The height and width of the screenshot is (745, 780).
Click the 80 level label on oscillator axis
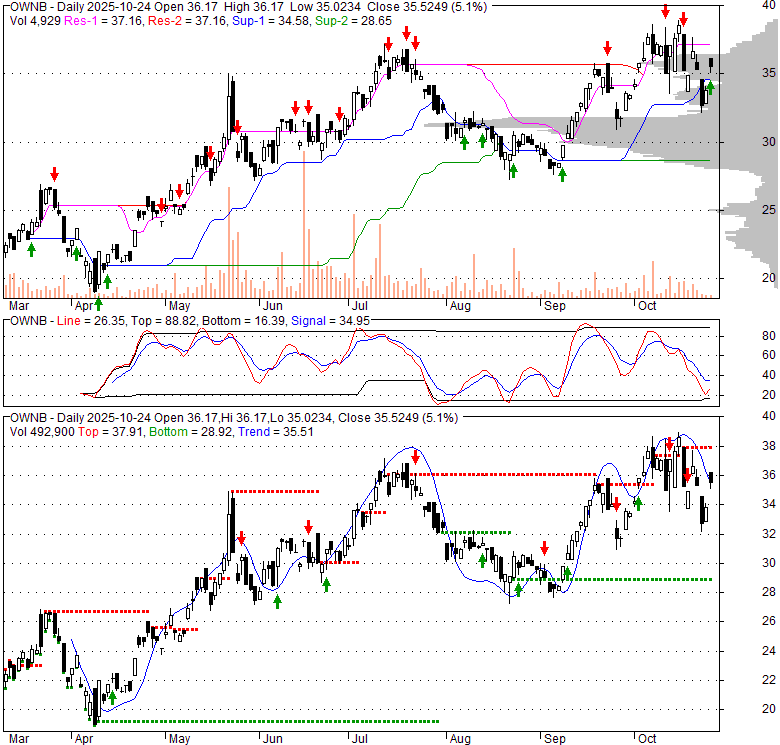click(769, 336)
